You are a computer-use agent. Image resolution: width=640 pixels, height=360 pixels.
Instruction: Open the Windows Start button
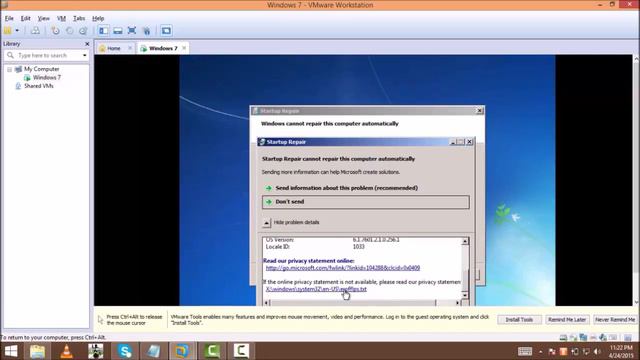(x=10, y=351)
